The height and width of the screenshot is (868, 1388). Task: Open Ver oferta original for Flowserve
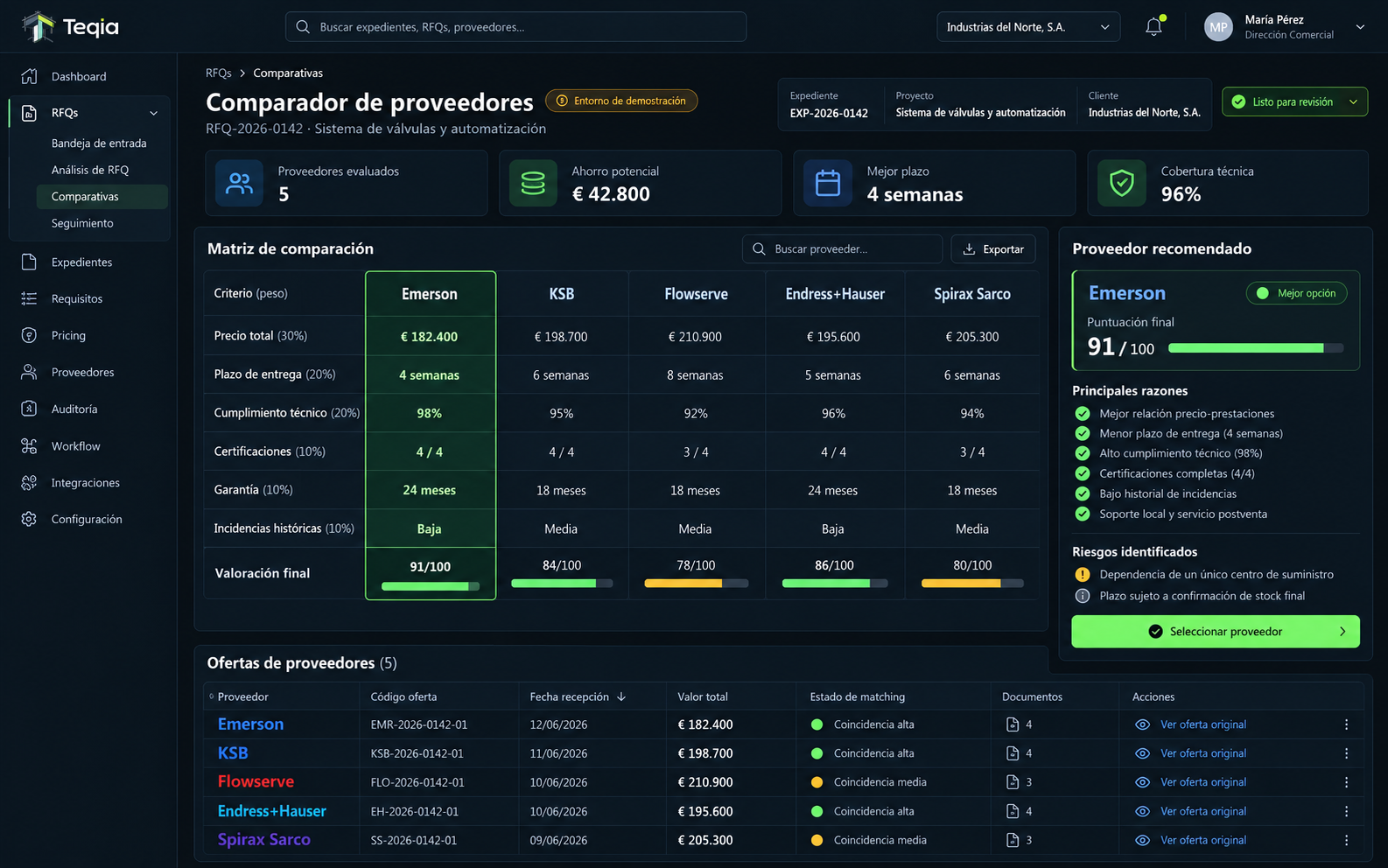1203,782
